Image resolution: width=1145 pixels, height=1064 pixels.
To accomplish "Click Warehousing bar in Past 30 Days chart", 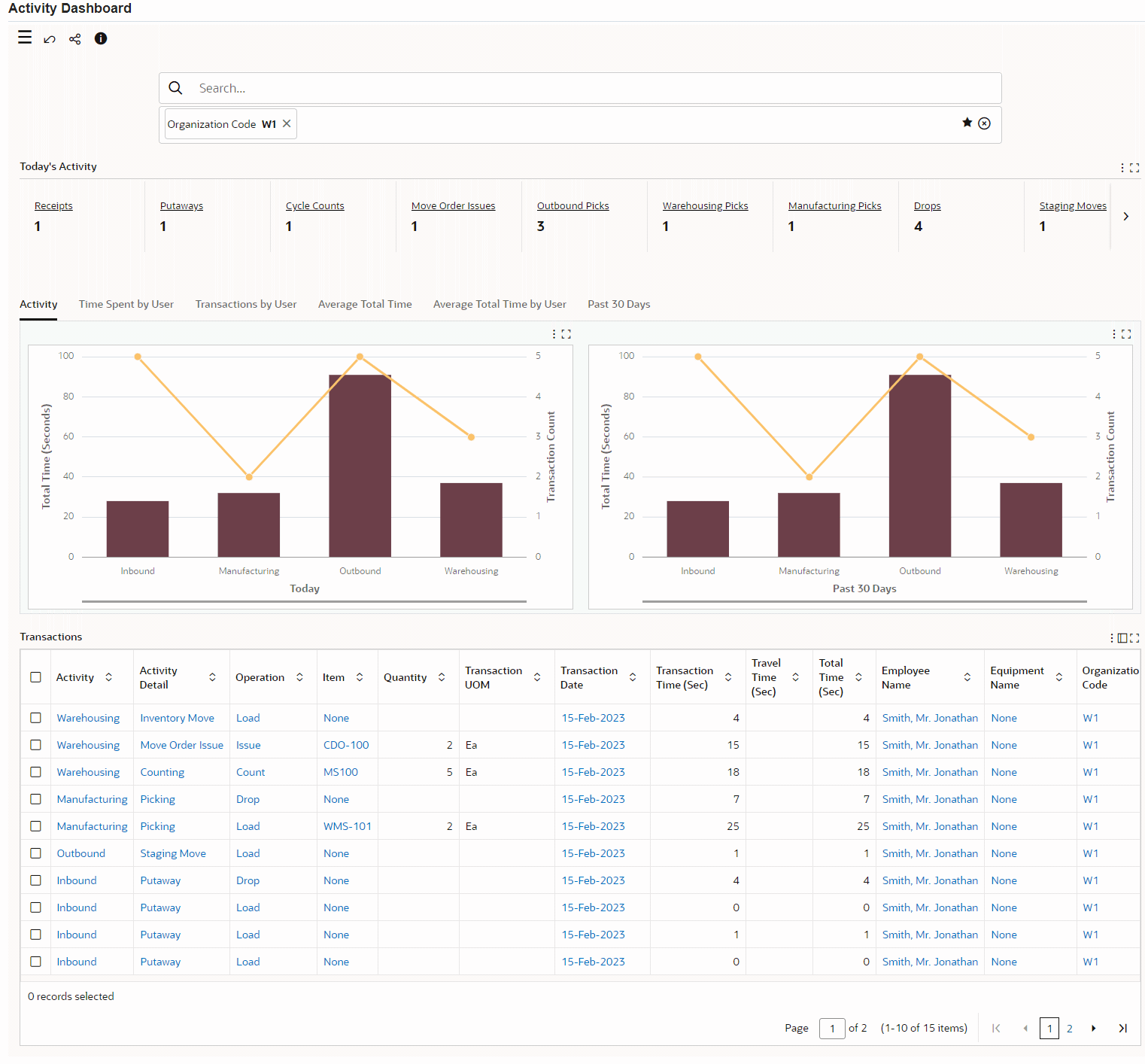I will tap(1031, 520).
